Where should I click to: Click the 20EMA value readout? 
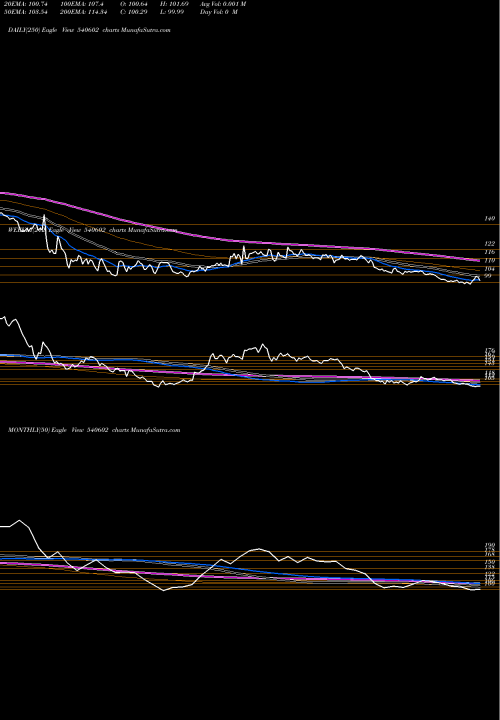[26, 4]
